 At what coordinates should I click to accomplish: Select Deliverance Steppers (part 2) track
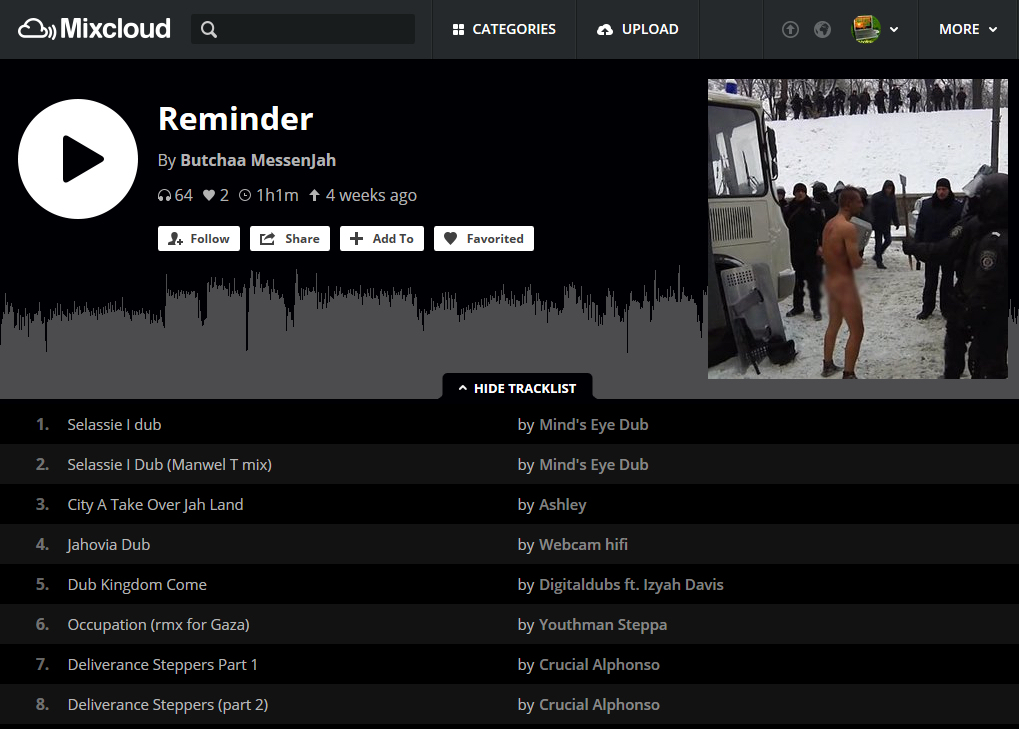click(168, 705)
